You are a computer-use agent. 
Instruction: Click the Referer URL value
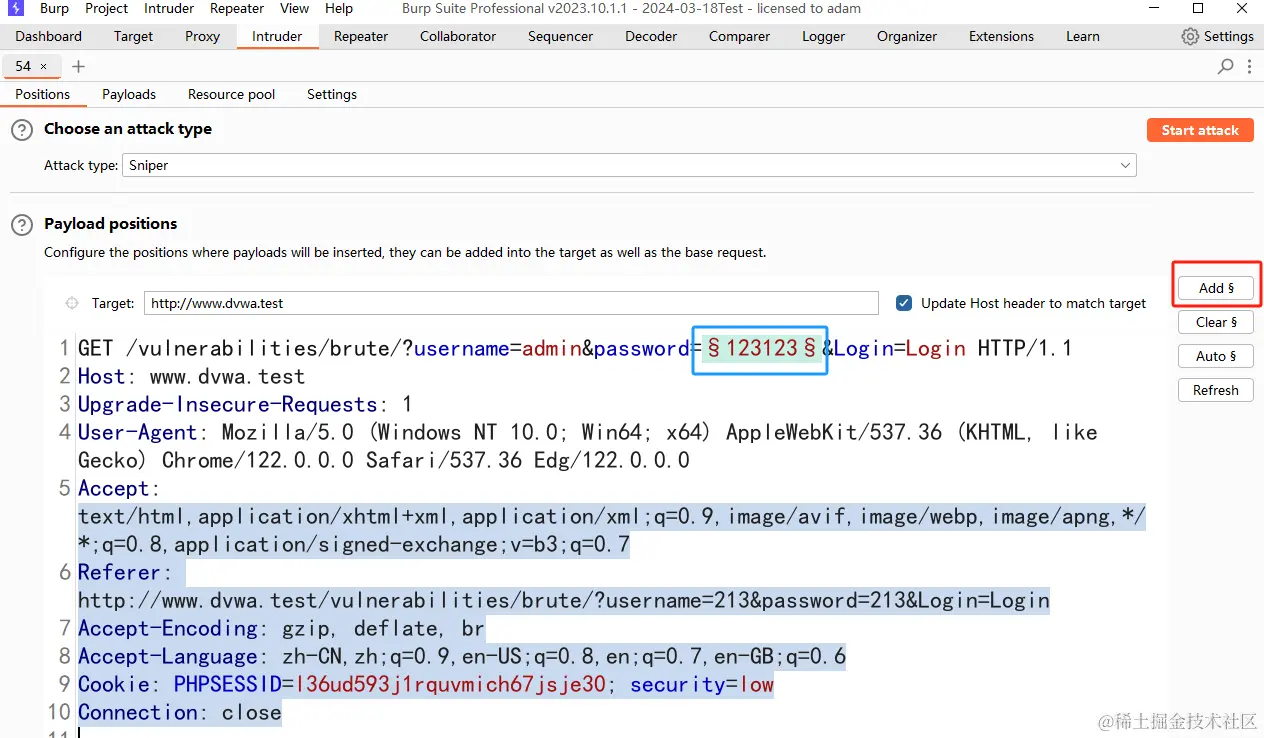(x=564, y=600)
